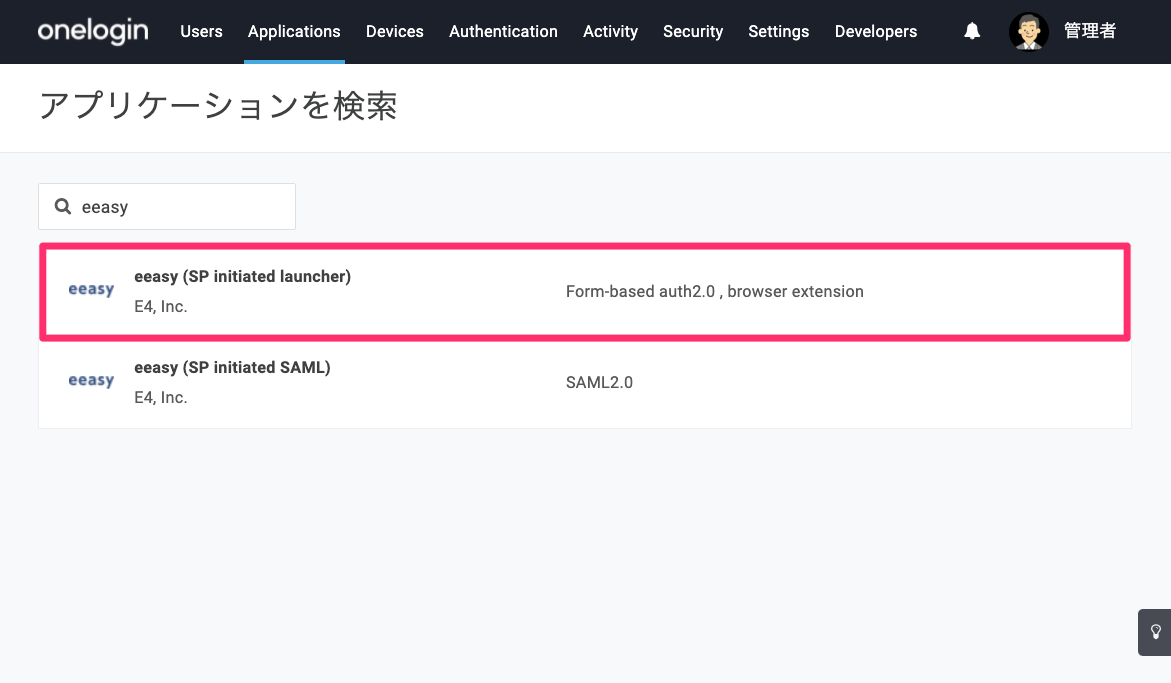This screenshot has width=1171, height=683.
Task: Open the Authentication menu
Action: 503,31
